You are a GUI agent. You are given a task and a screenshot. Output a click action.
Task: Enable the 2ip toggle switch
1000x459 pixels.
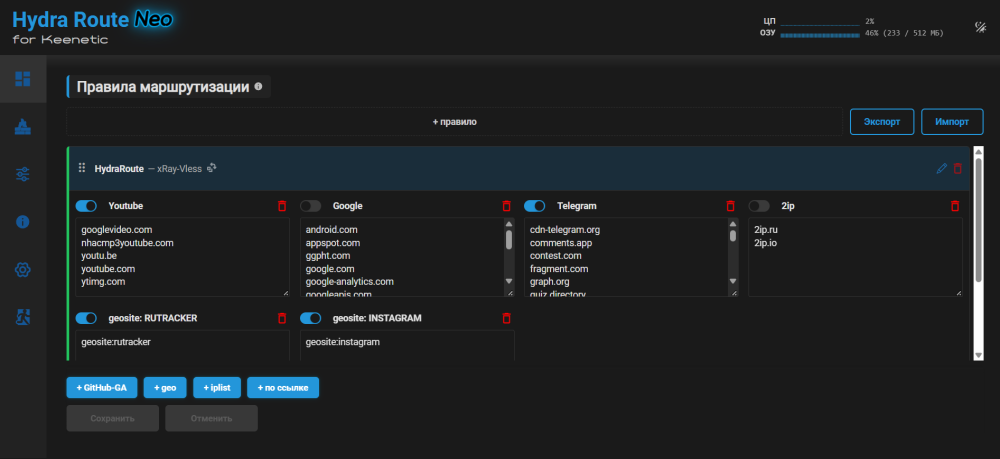759,206
